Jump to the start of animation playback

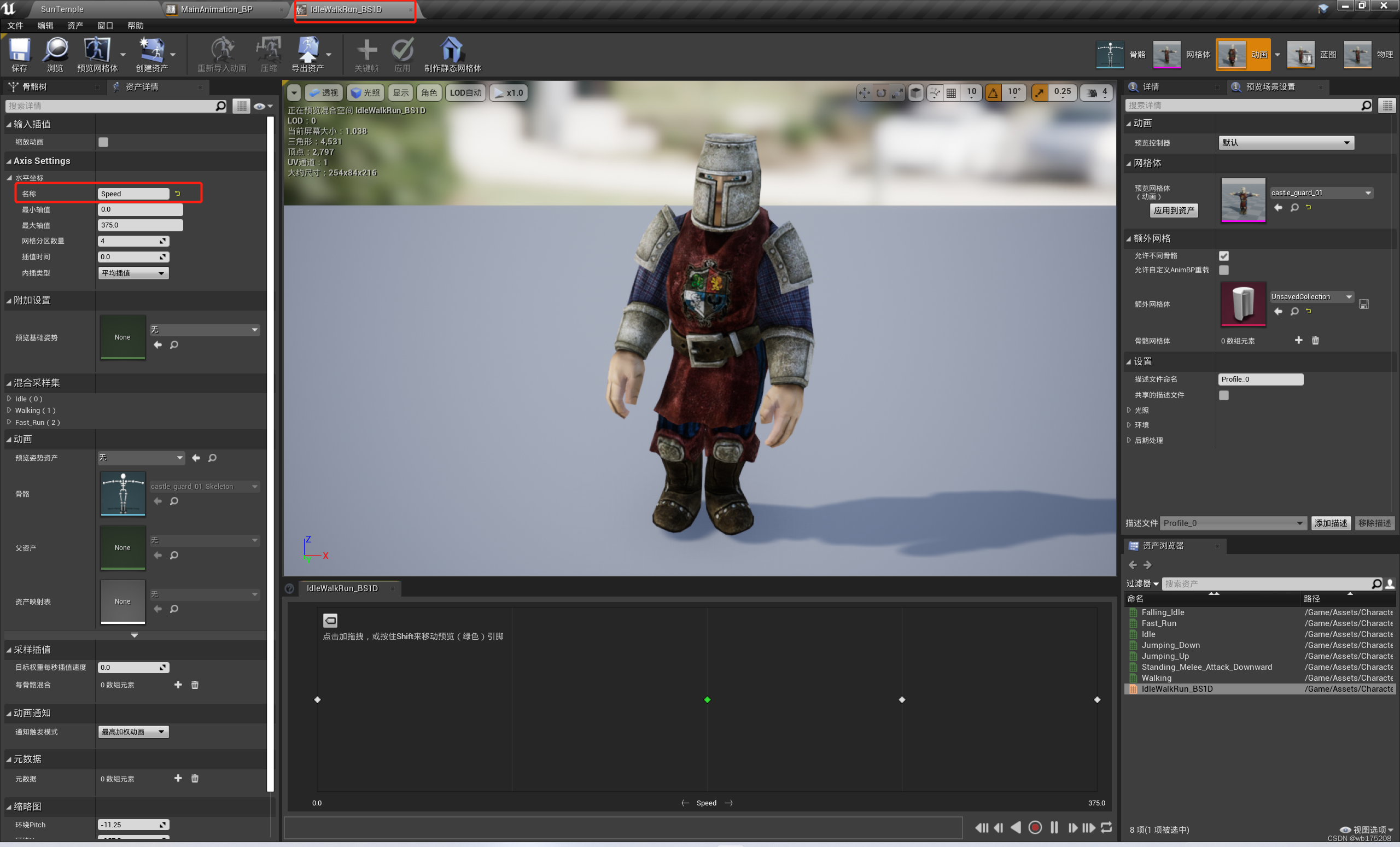(981, 828)
